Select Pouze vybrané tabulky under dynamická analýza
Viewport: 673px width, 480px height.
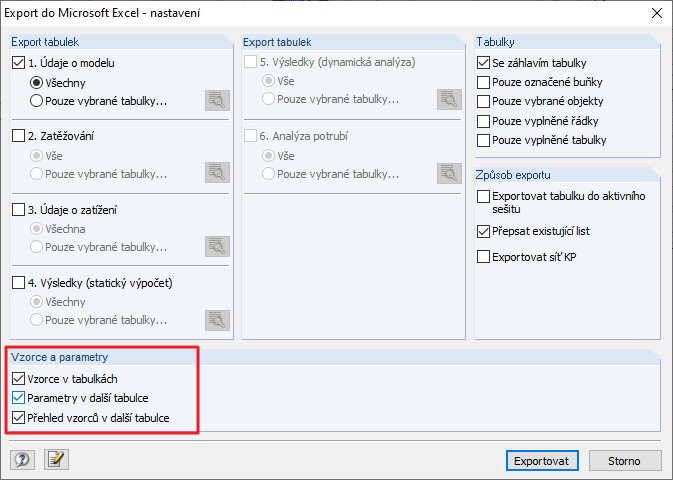[x=268, y=99]
